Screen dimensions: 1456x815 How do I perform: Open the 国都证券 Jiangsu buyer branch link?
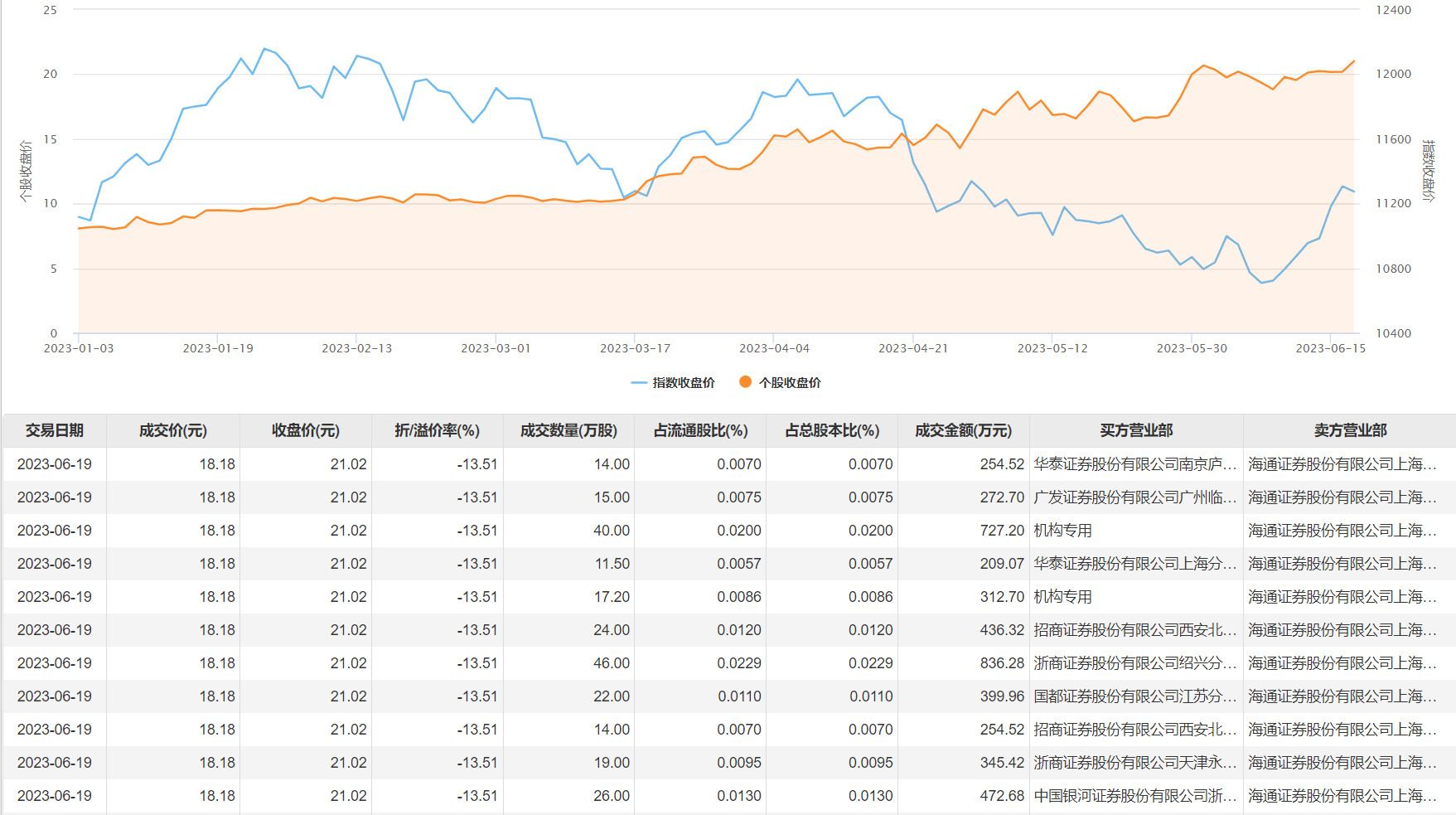1134,696
